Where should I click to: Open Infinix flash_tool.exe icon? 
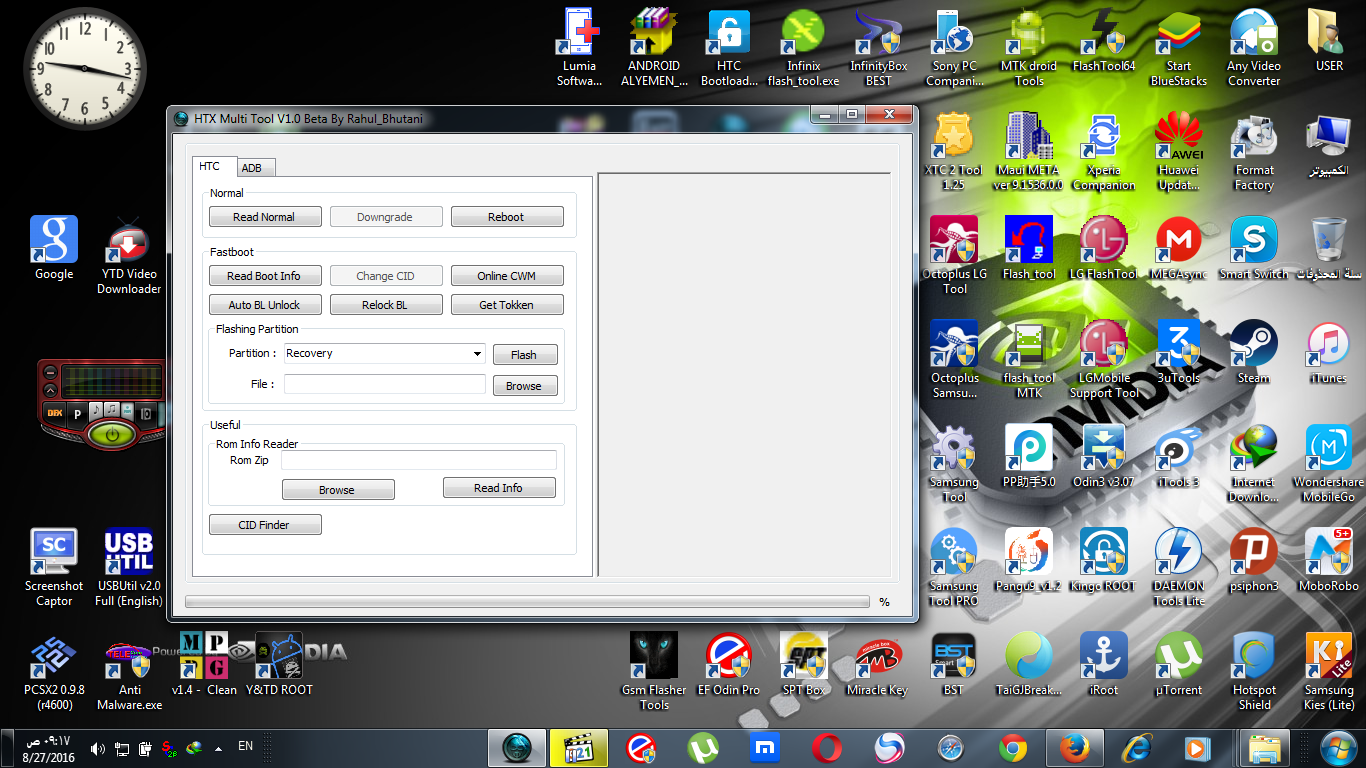804,47
